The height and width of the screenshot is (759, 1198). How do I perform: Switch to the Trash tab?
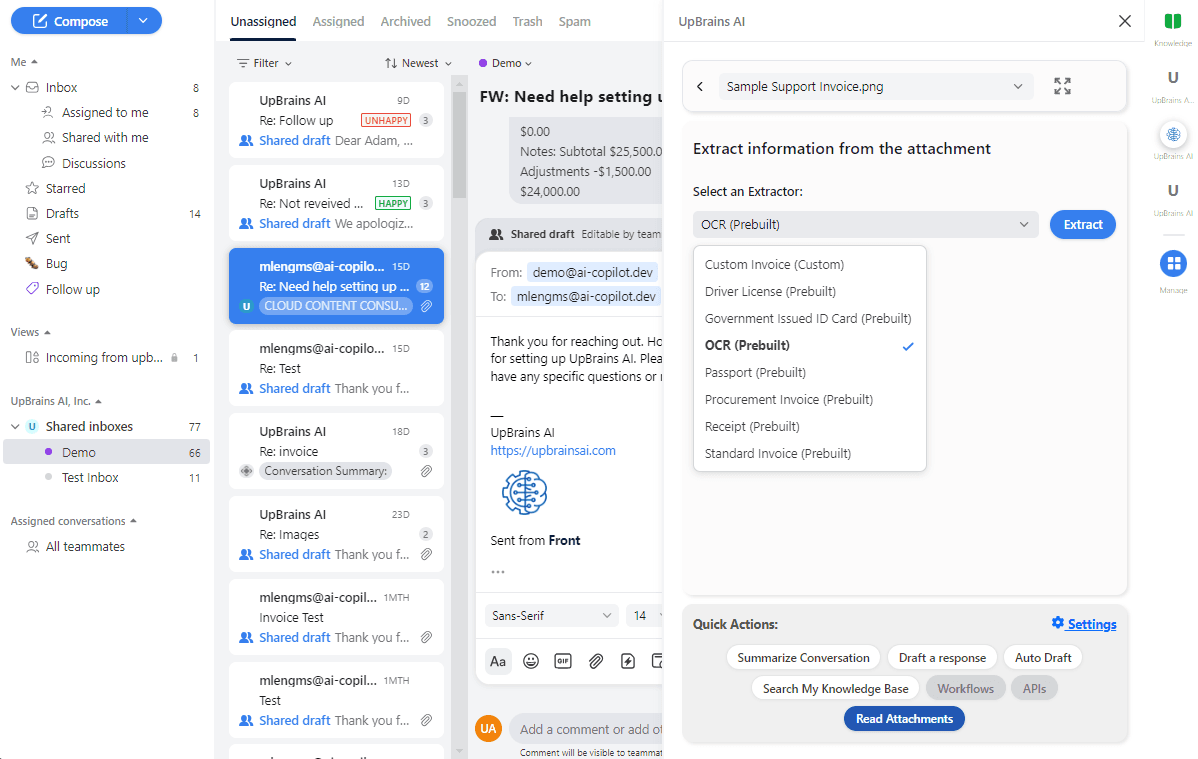527,21
